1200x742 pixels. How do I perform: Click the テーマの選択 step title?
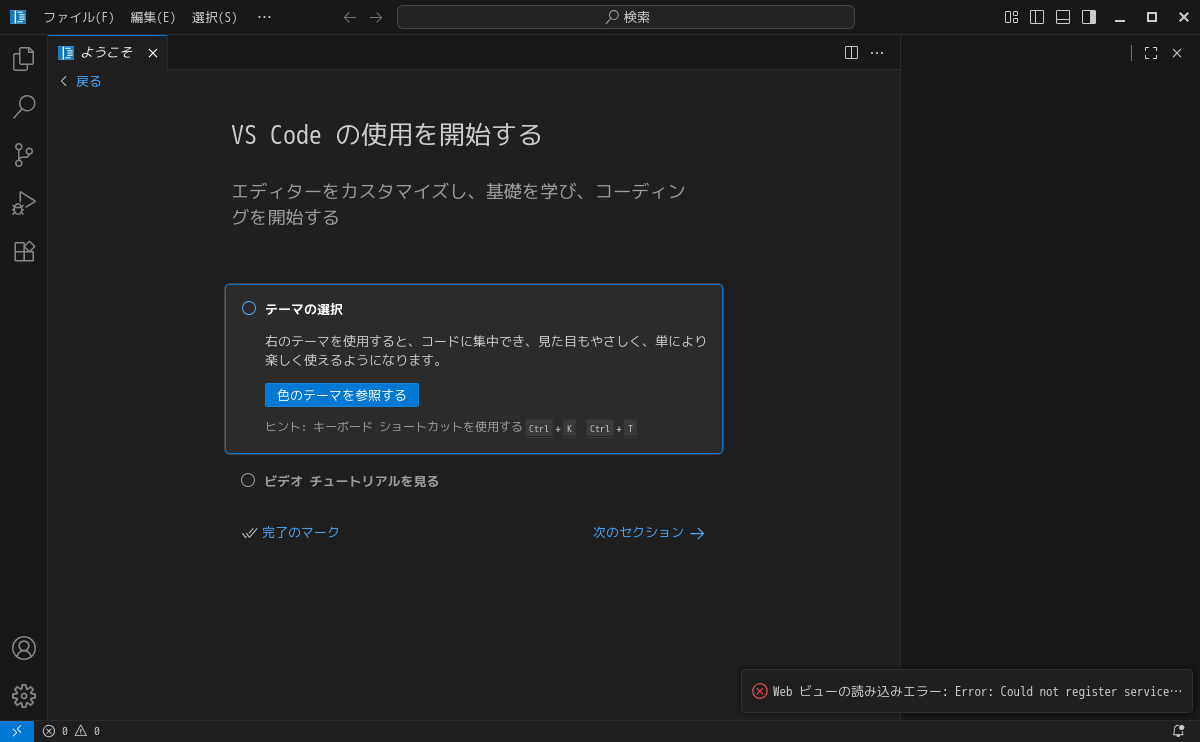[x=304, y=309]
